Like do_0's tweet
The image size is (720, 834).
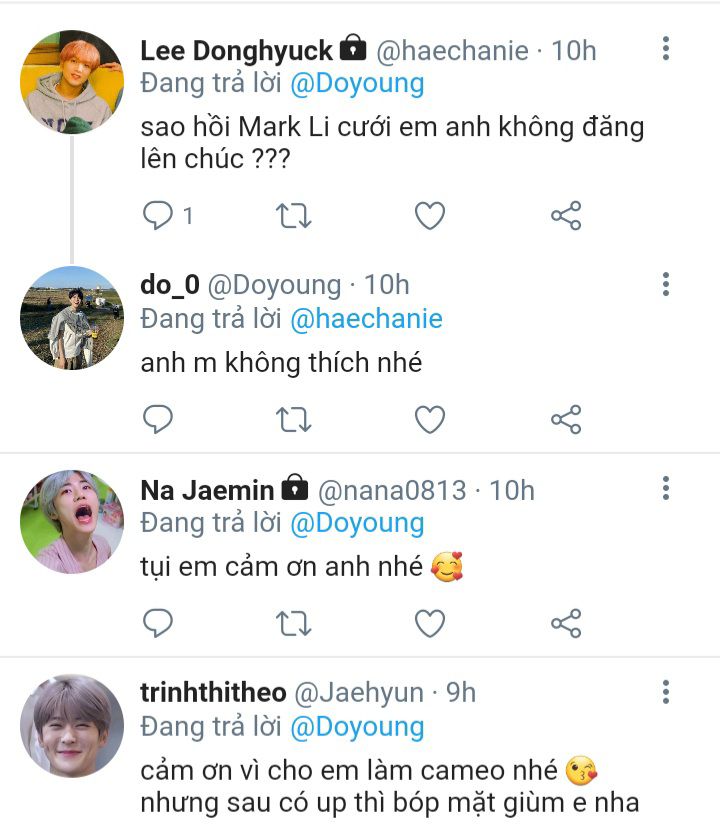[x=430, y=420]
